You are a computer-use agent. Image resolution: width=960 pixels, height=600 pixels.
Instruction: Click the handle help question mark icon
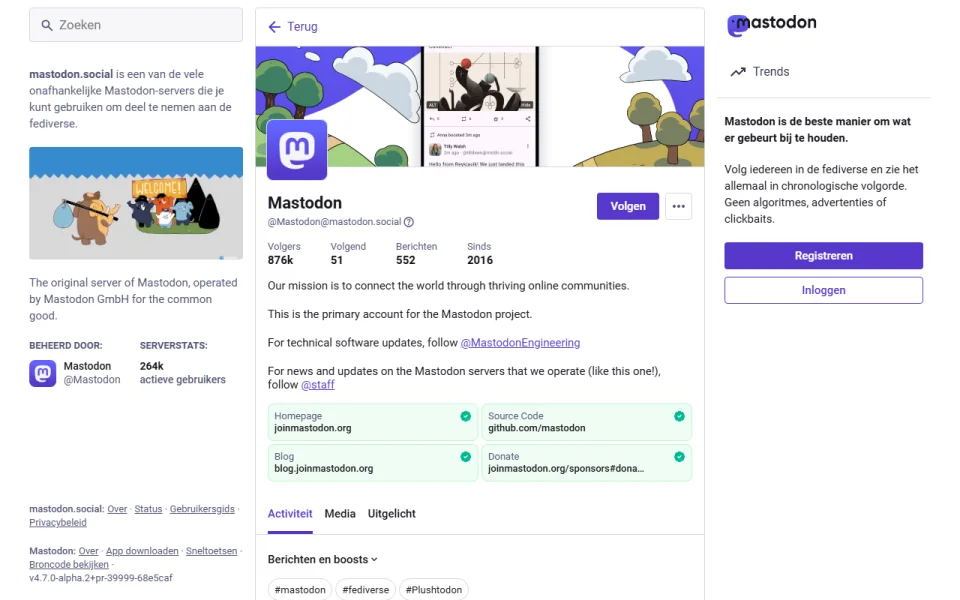pos(408,222)
